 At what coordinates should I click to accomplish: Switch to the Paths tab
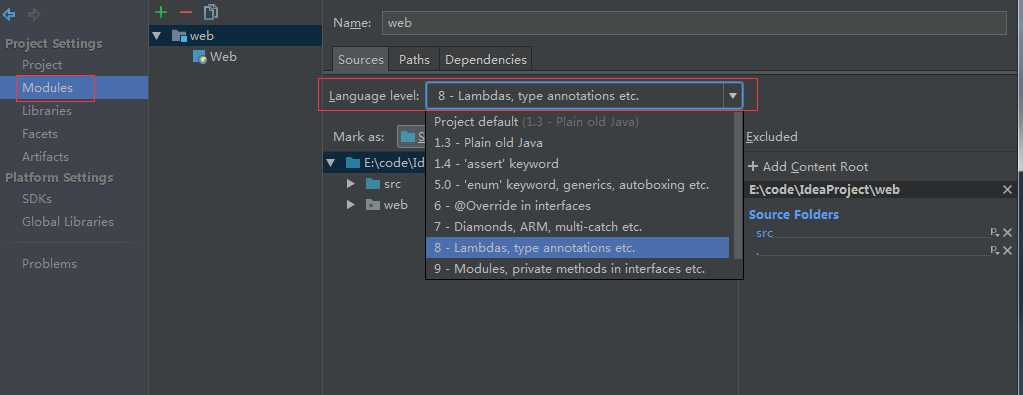414,59
